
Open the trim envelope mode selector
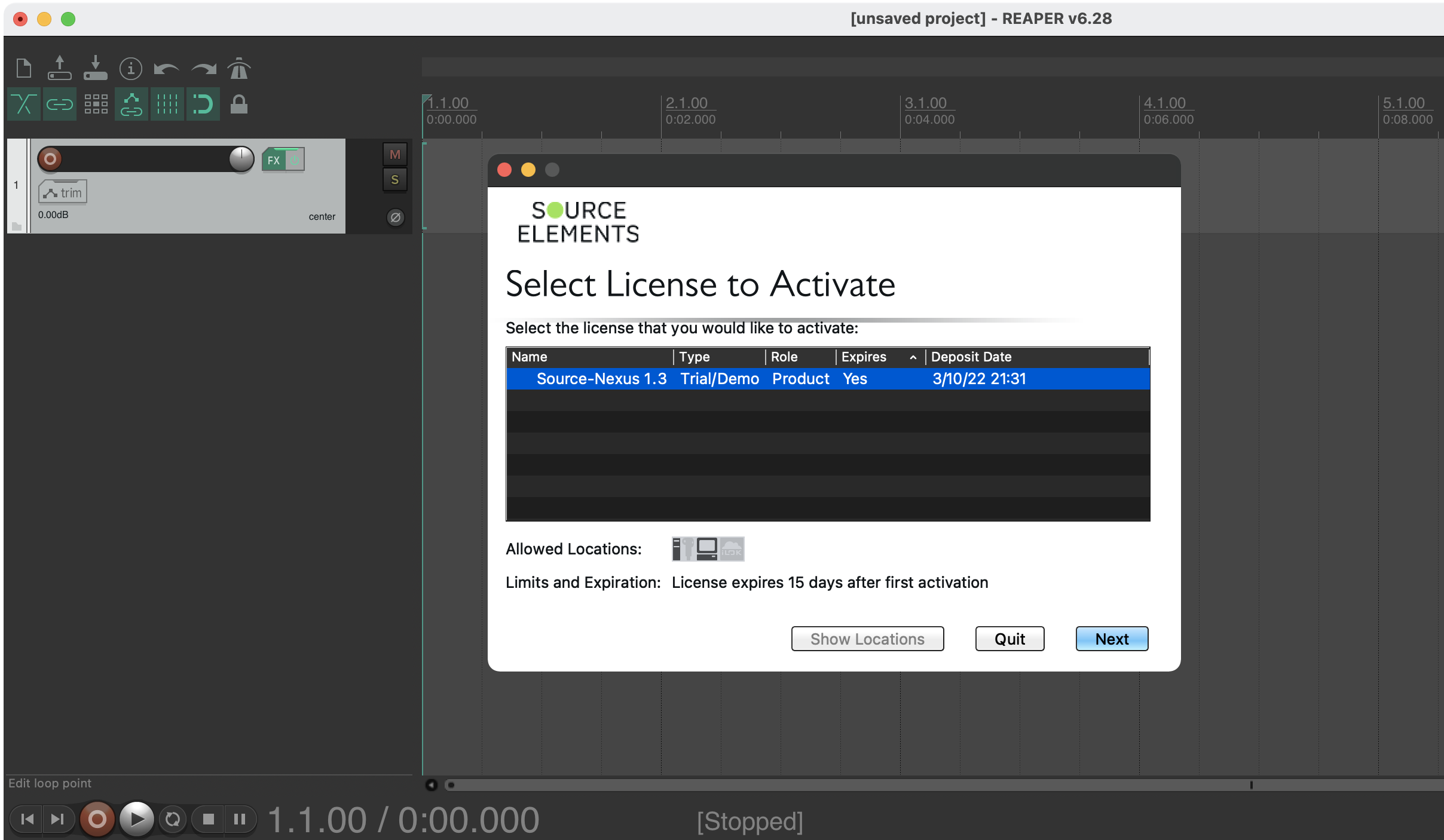[x=63, y=192]
